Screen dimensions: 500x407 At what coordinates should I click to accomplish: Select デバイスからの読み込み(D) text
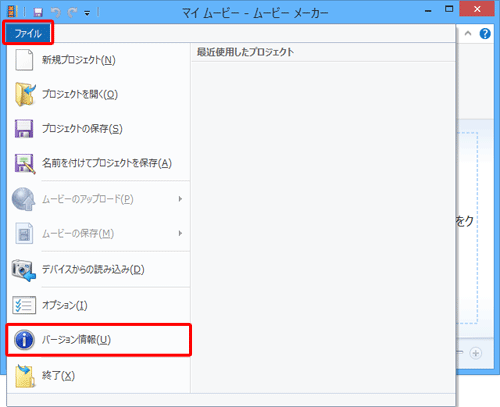(x=93, y=269)
